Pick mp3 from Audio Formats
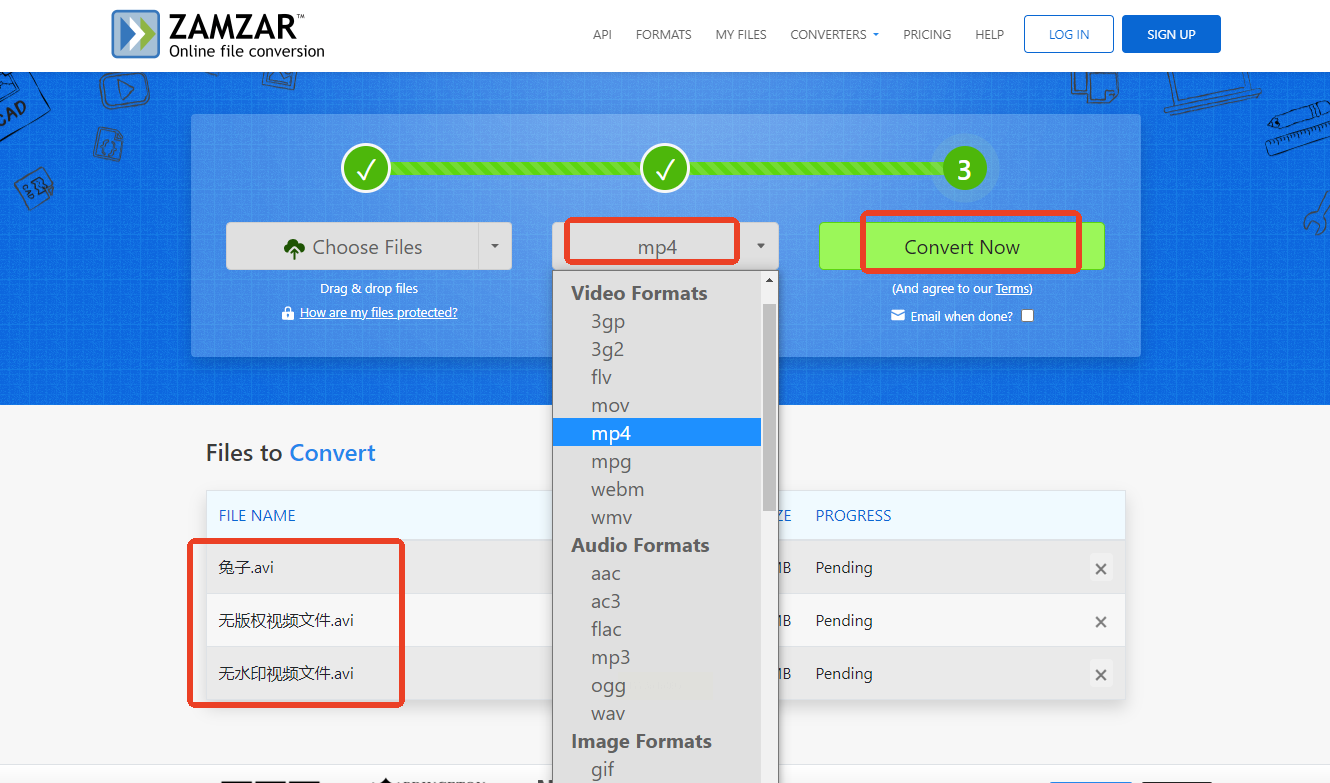Viewport: 1330px width, 783px height. coord(657,658)
